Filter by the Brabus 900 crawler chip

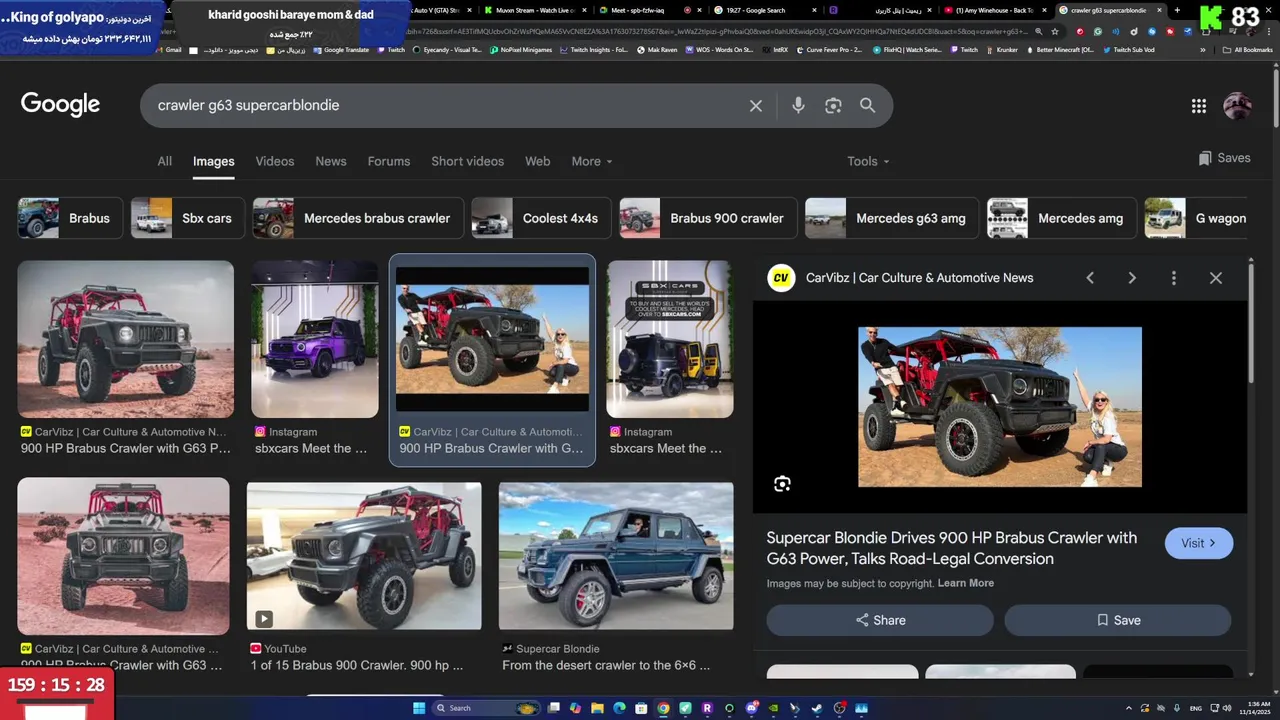click(x=708, y=218)
